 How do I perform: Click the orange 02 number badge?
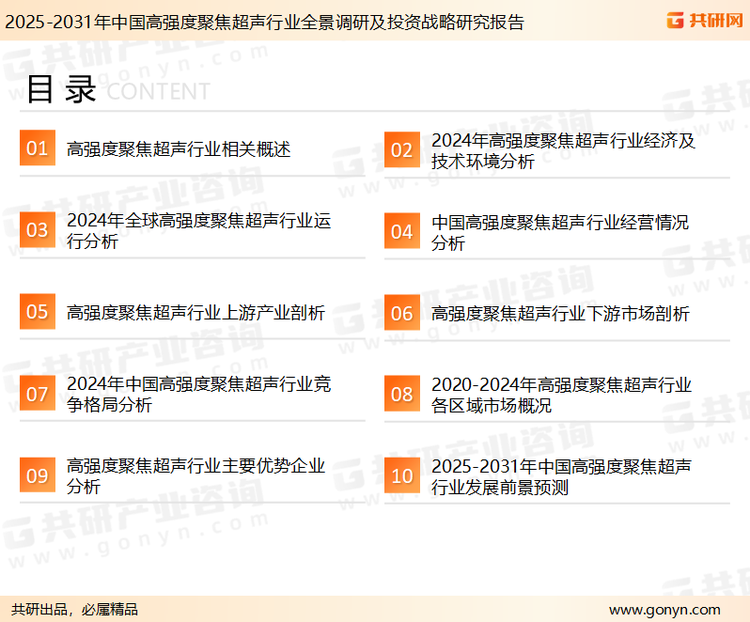point(402,150)
